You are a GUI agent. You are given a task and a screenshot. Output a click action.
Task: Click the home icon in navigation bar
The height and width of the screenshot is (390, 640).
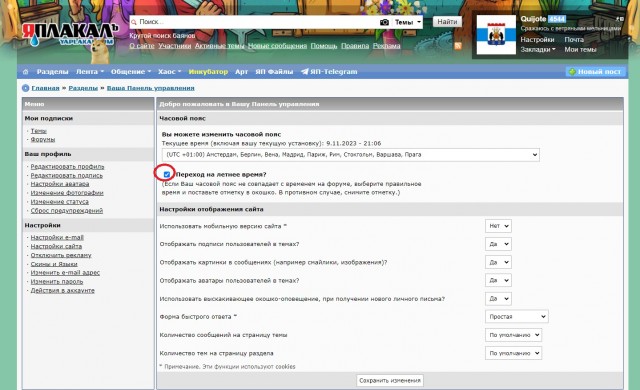pos(26,72)
